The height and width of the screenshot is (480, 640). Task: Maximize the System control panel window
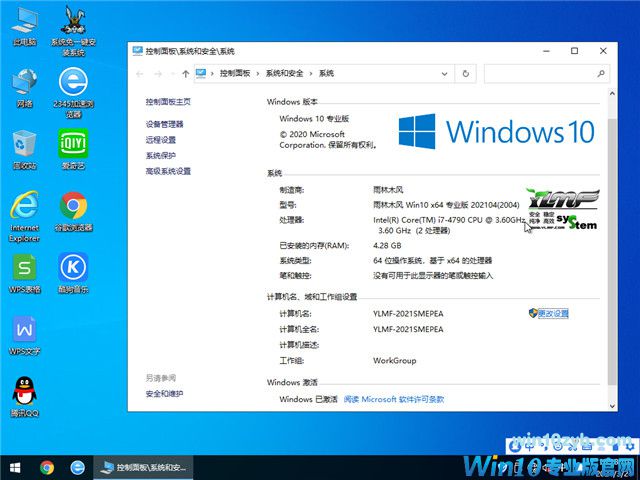tap(574, 51)
